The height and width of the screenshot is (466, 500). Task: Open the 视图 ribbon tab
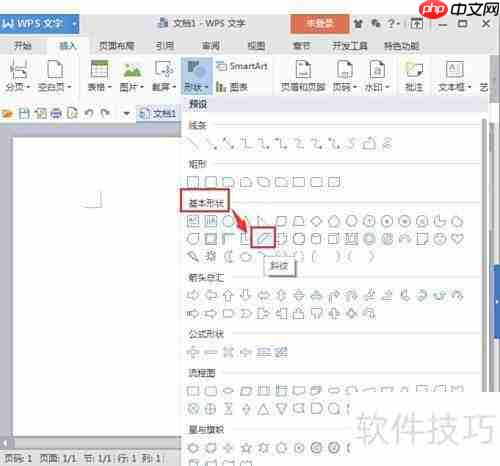[x=256, y=45]
